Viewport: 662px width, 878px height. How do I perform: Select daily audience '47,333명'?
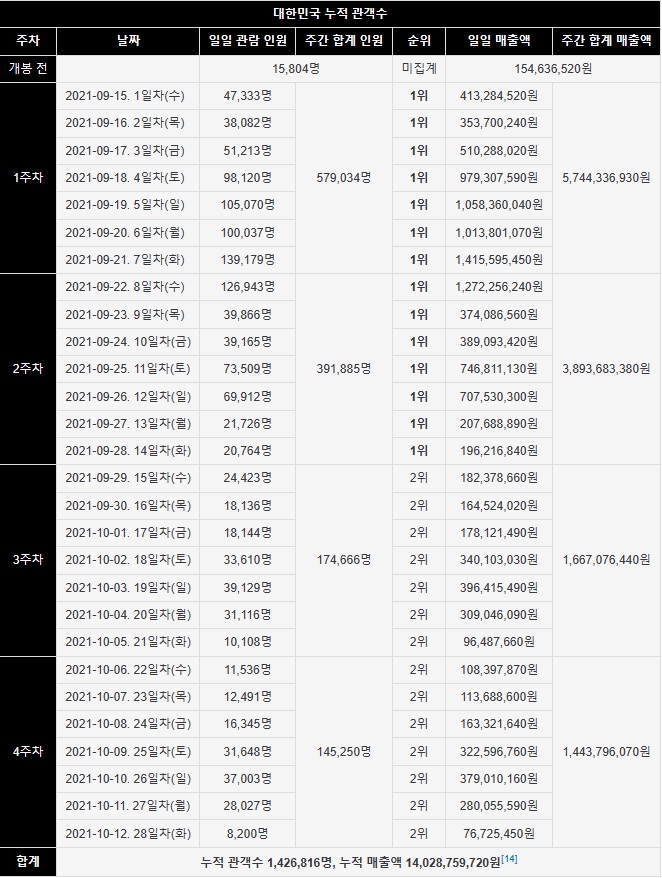point(248,96)
